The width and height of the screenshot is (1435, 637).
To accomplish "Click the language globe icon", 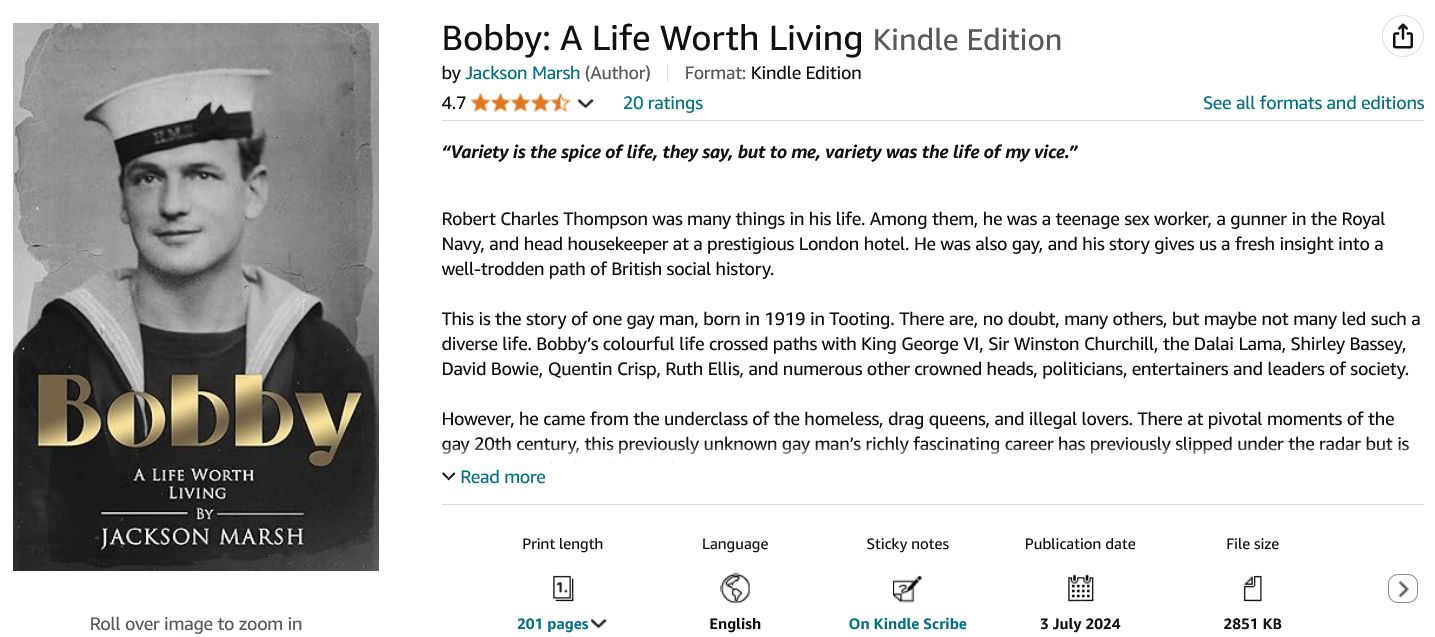I will click(x=735, y=588).
